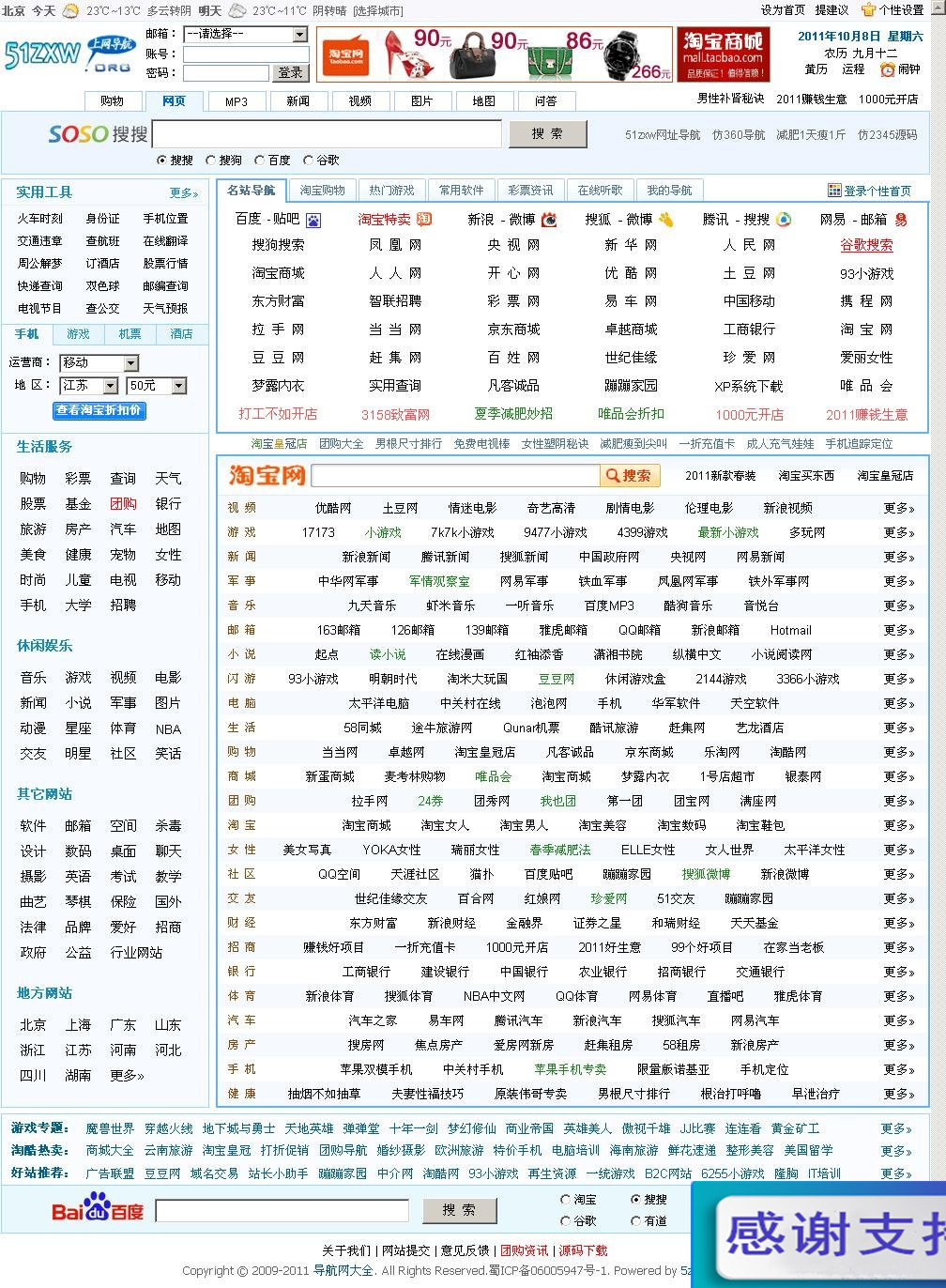
Task: Open the 运营商 移动 dropdown
Action: click(x=99, y=362)
